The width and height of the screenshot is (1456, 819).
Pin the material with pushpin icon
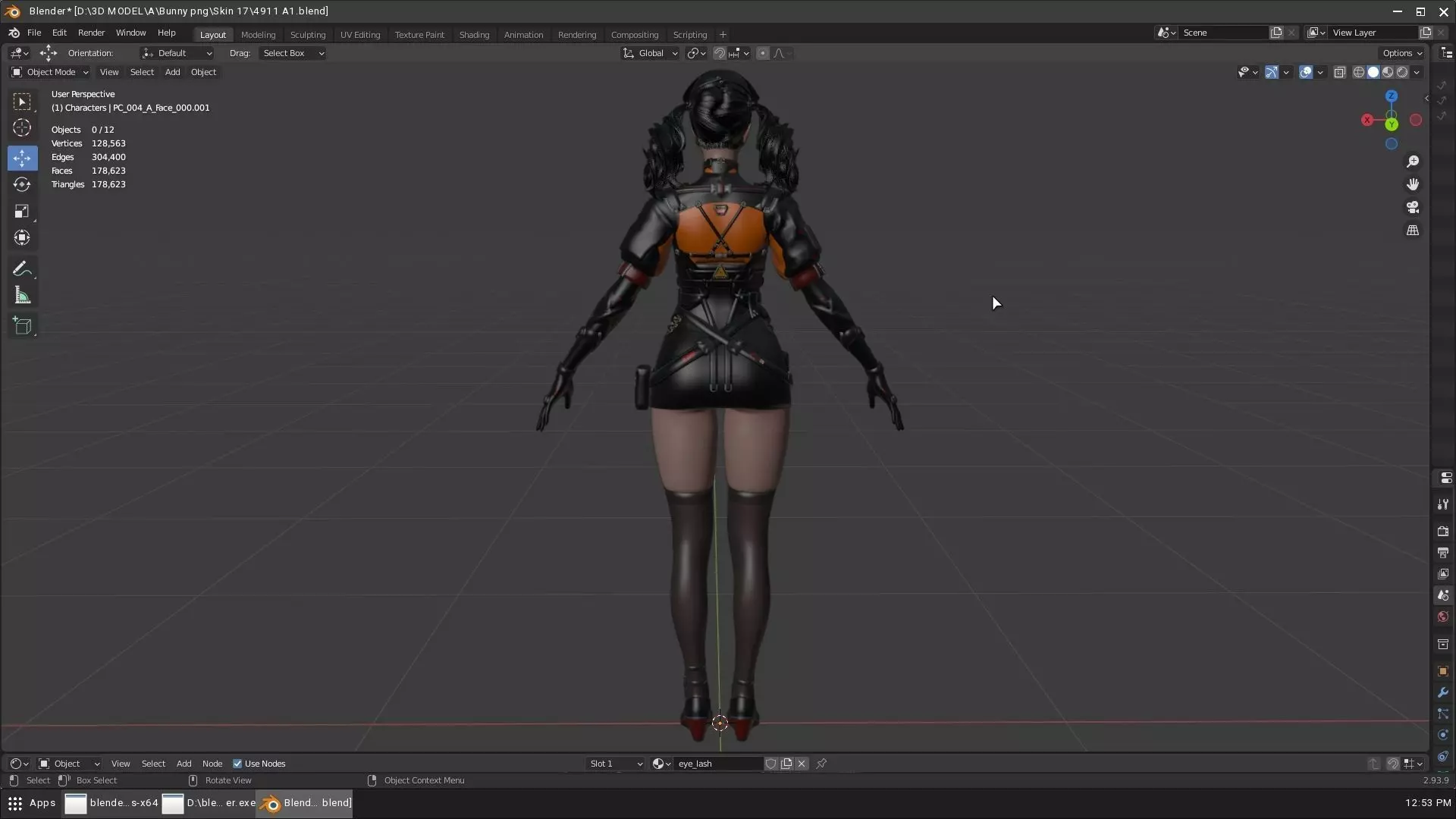pos(821,764)
